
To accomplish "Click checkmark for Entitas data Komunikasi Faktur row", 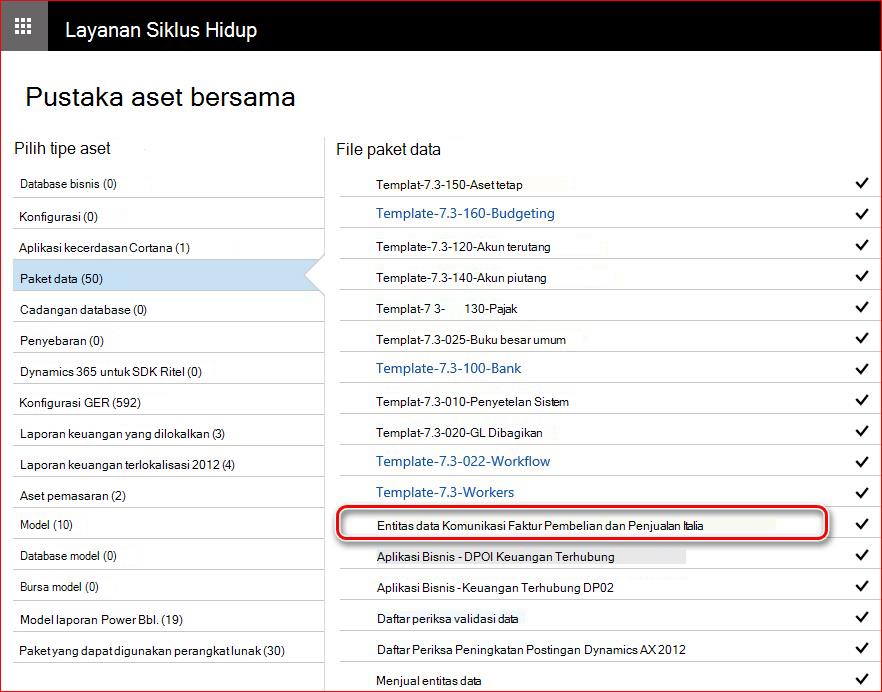I will tap(862, 524).
